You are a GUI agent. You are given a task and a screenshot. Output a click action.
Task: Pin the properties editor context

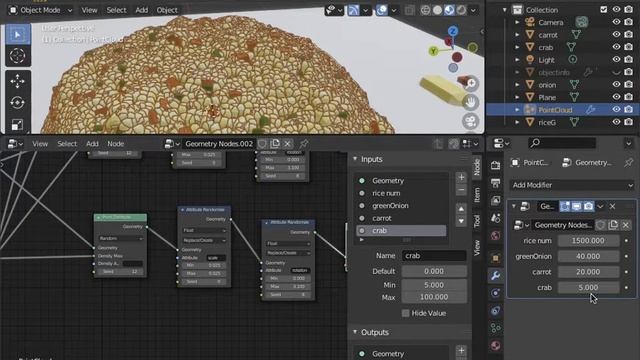click(628, 162)
